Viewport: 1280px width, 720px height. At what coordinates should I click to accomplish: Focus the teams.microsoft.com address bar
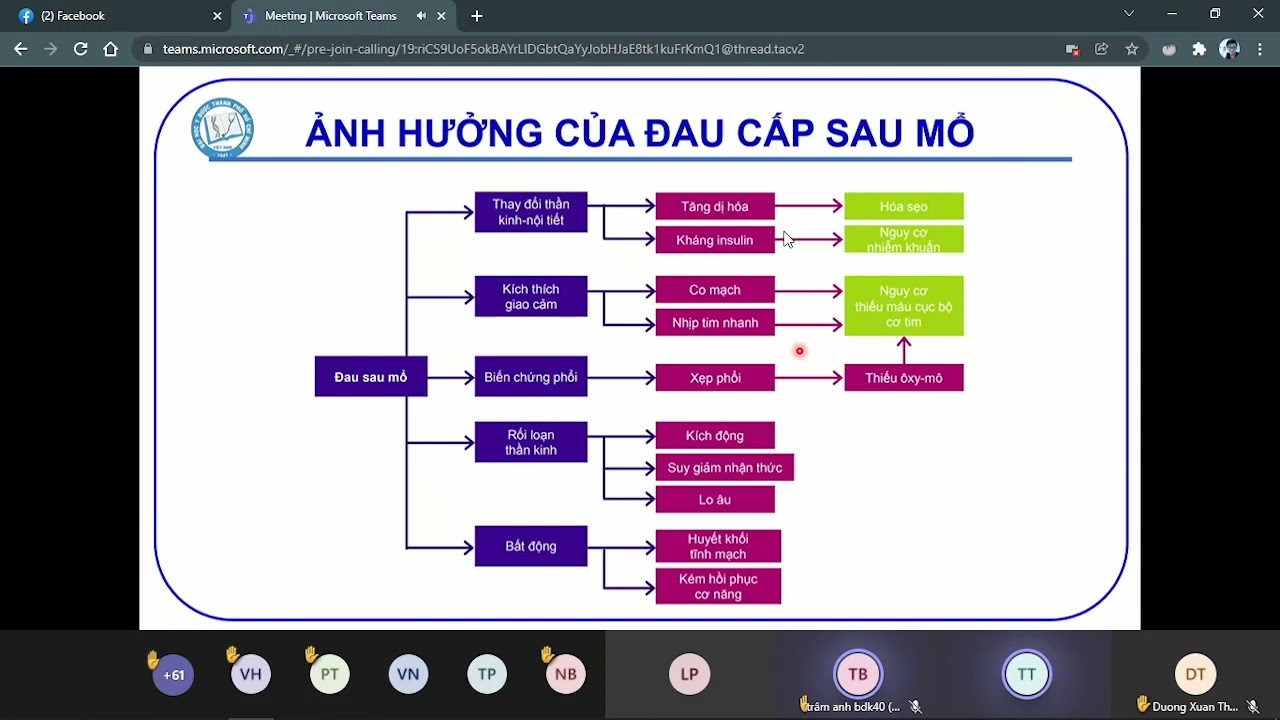click(600, 49)
